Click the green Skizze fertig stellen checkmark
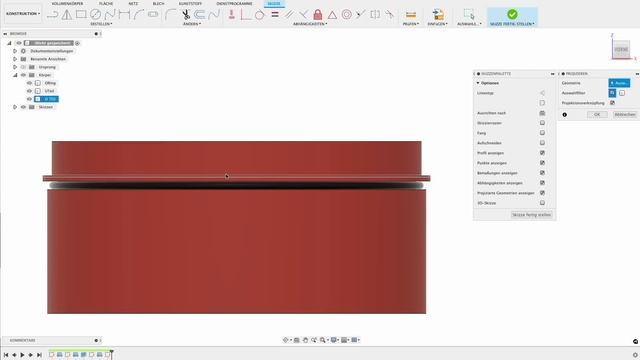 click(512, 14)
